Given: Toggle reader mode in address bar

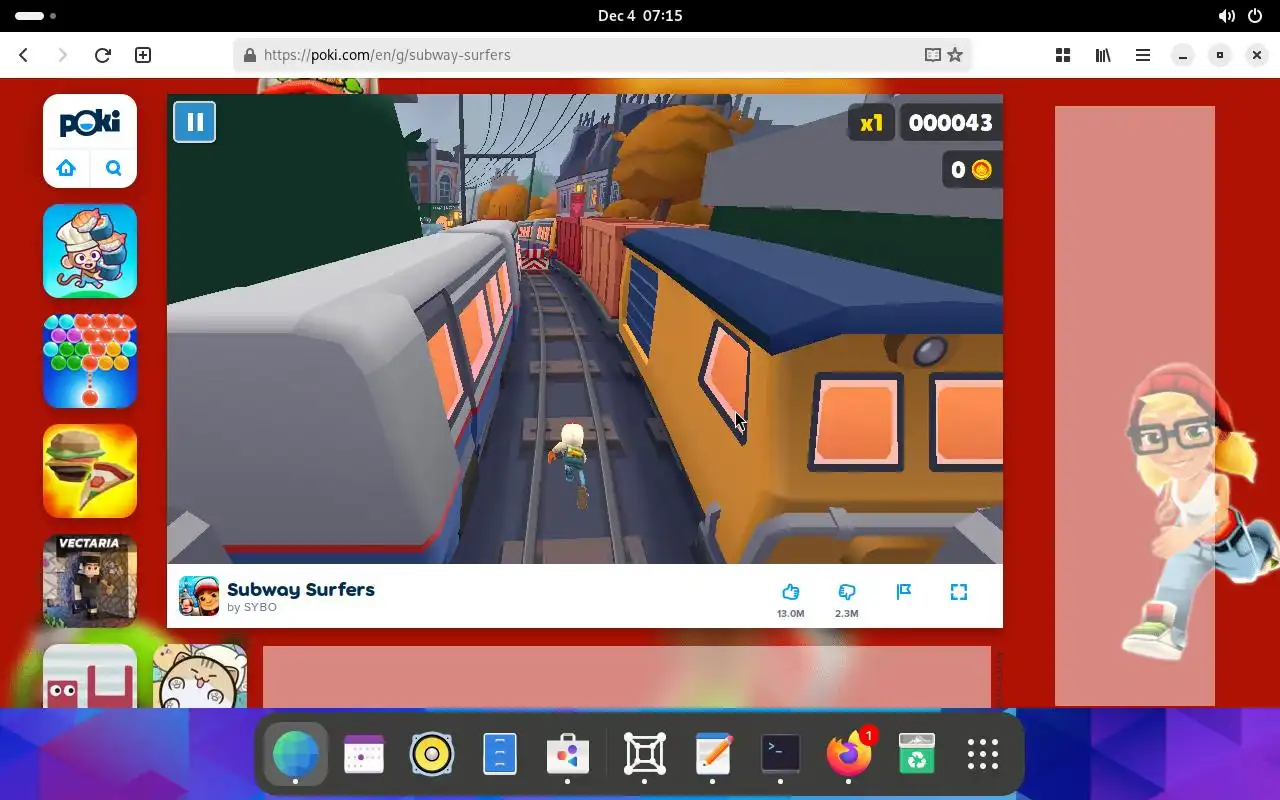Looking at the screenshot, I should point(932,55).
